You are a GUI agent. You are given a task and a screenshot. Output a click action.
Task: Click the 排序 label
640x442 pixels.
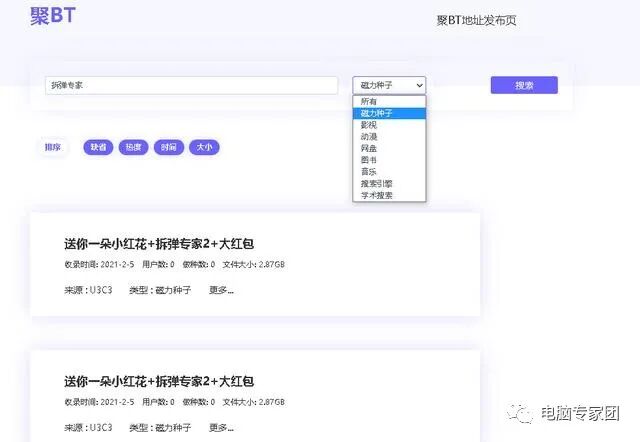(x=53, y=147)
